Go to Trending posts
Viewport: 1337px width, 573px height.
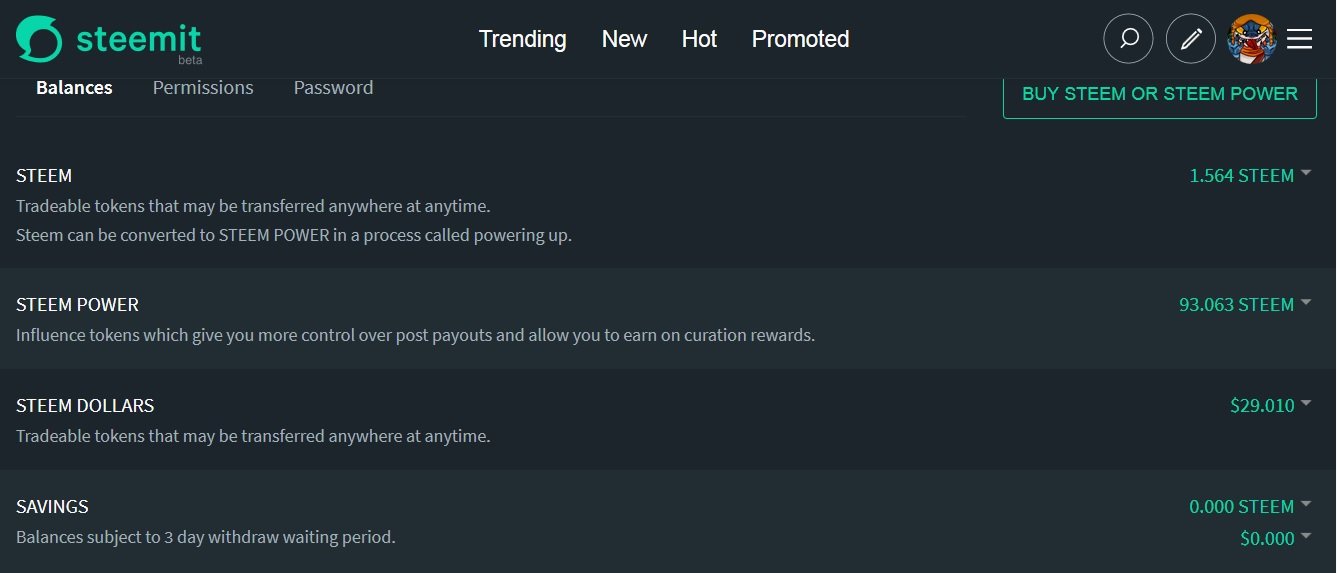[522, 39]
